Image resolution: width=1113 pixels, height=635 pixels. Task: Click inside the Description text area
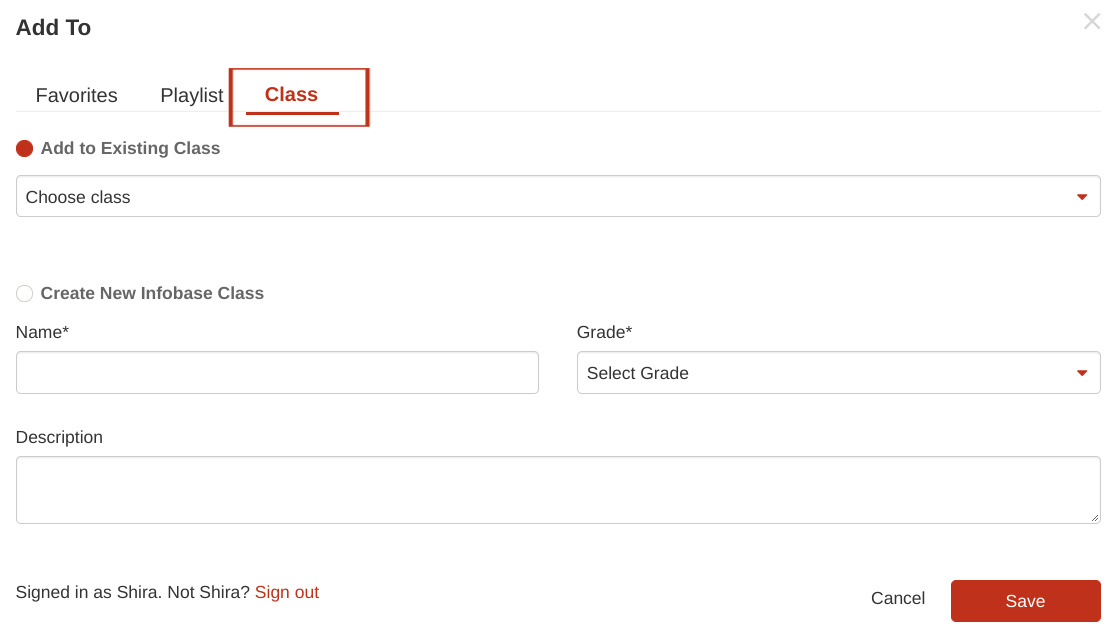(558, 490)
